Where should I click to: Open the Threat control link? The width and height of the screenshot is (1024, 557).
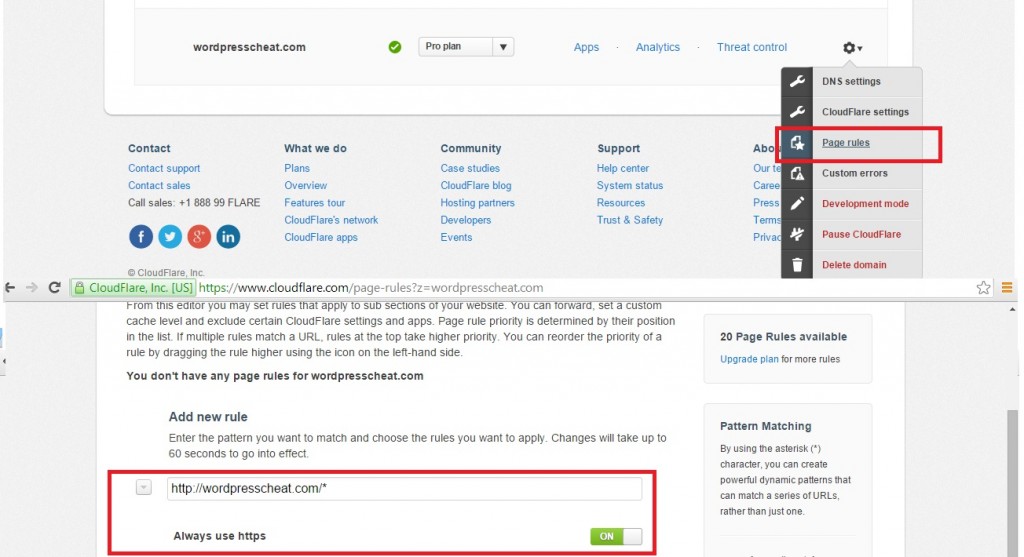click(752, 47)
